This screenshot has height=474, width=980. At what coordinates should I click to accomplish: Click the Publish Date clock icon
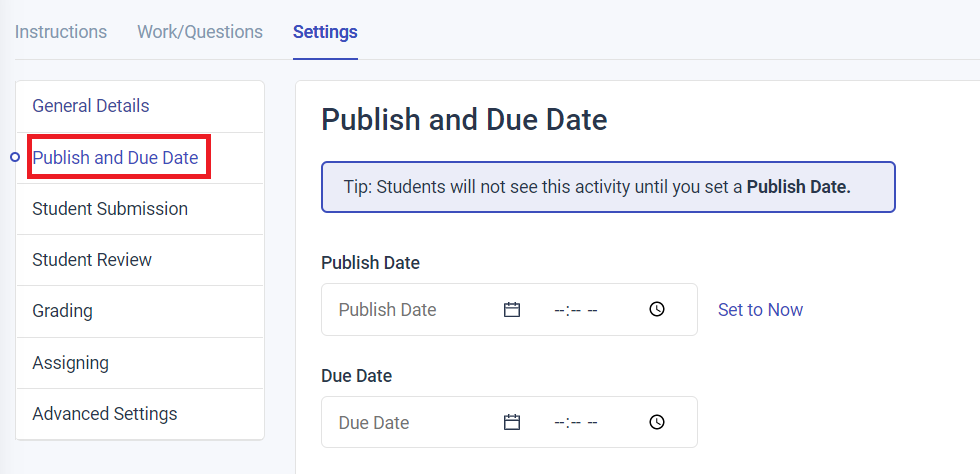point(657,310)
